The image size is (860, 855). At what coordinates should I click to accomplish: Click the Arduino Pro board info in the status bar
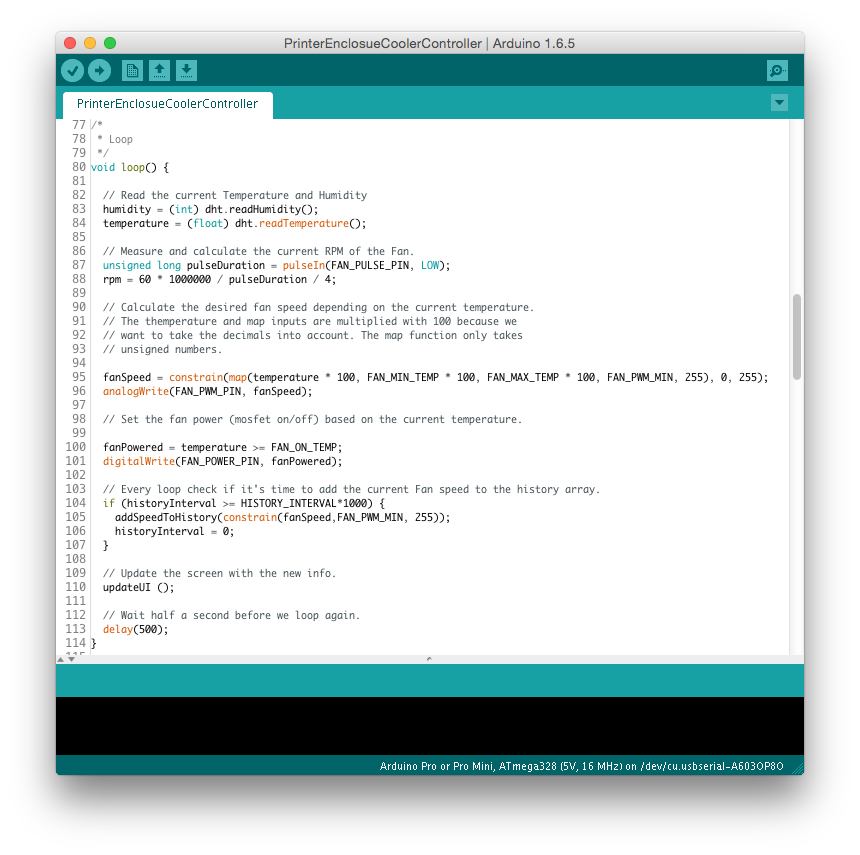point(581,766)
